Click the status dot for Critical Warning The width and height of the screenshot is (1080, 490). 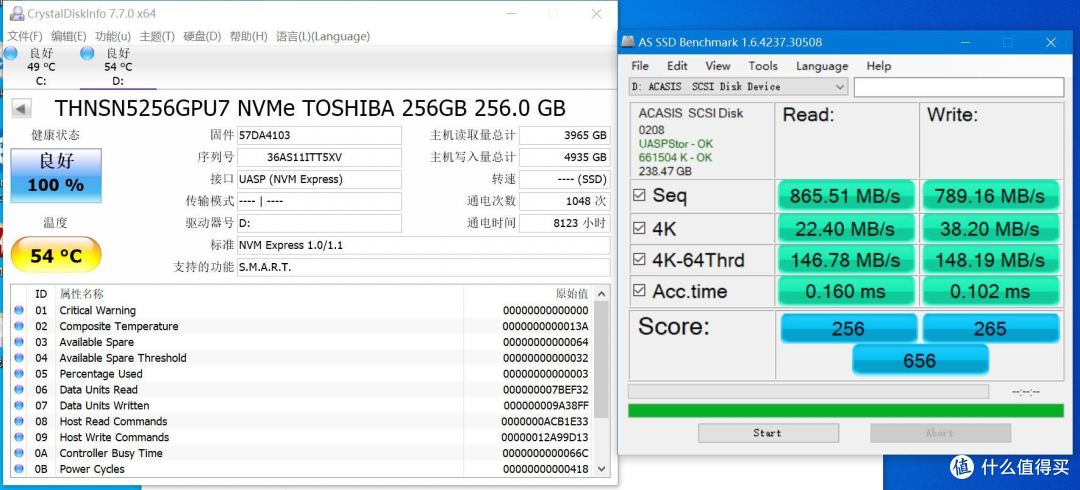[19, 310]
